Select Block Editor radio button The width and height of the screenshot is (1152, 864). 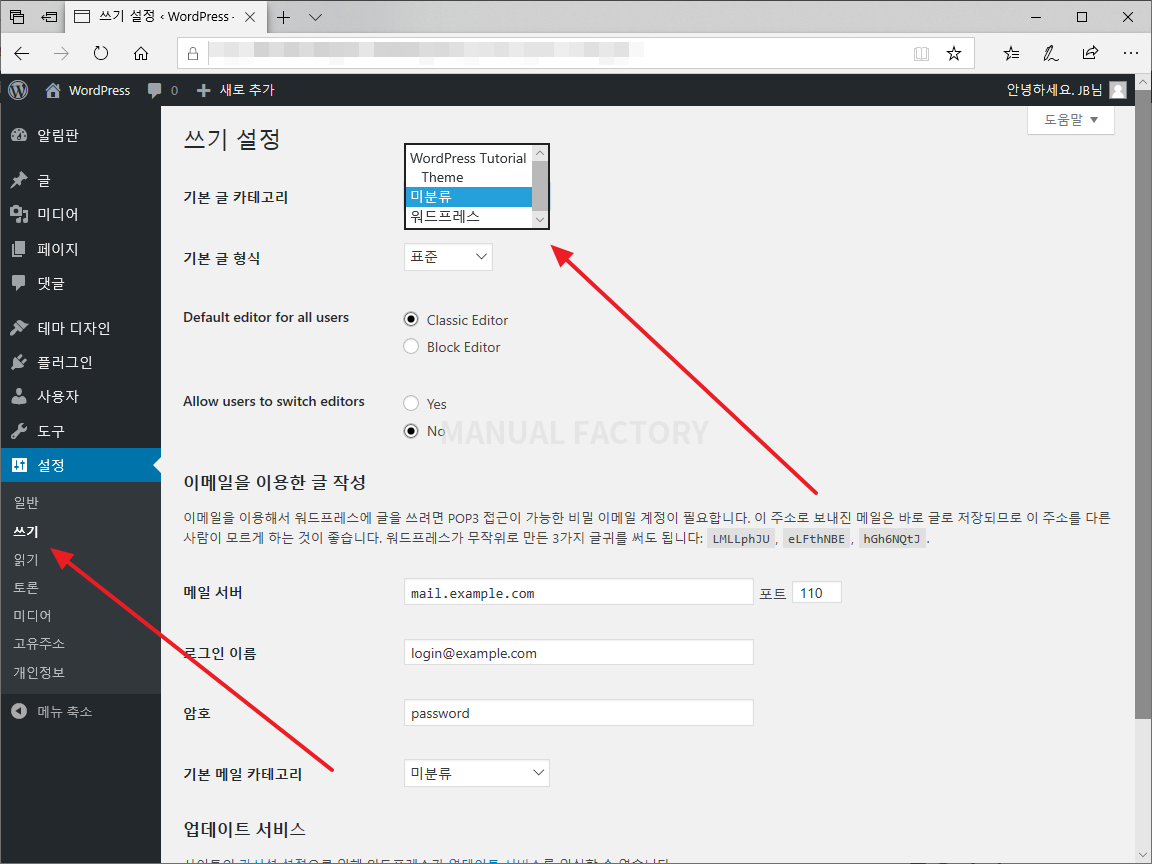(x=411, y=346)
